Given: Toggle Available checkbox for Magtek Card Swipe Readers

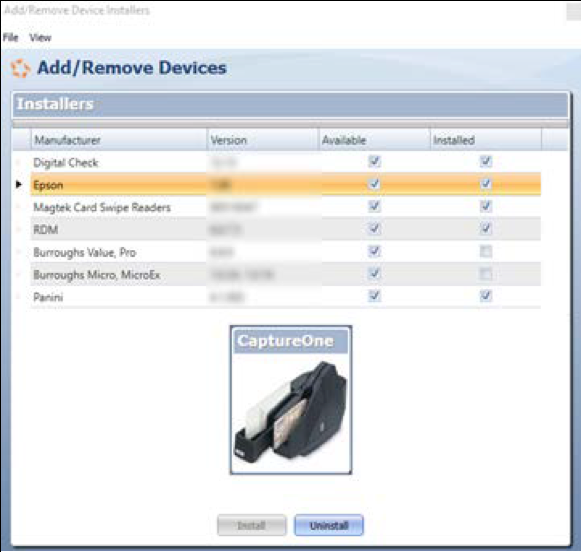Looking at the screenshot, I should 374,206.
